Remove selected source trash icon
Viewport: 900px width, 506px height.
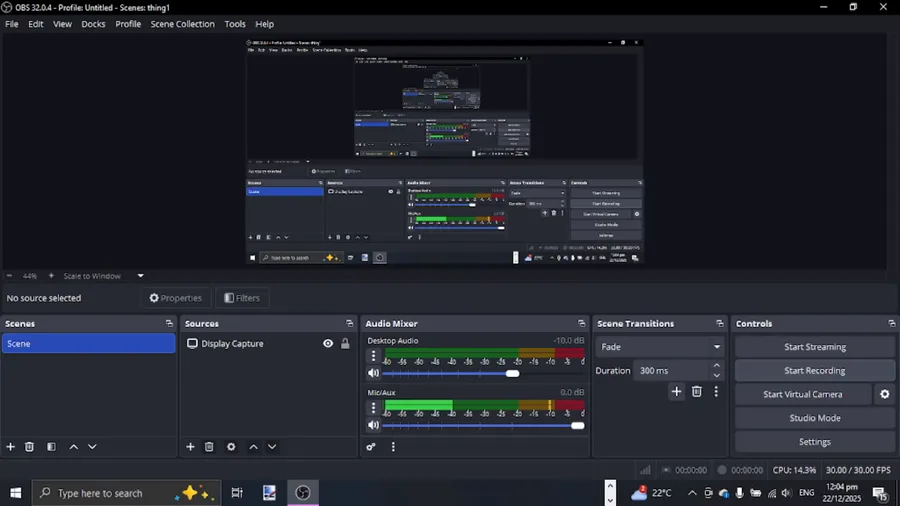coord(209,447)
